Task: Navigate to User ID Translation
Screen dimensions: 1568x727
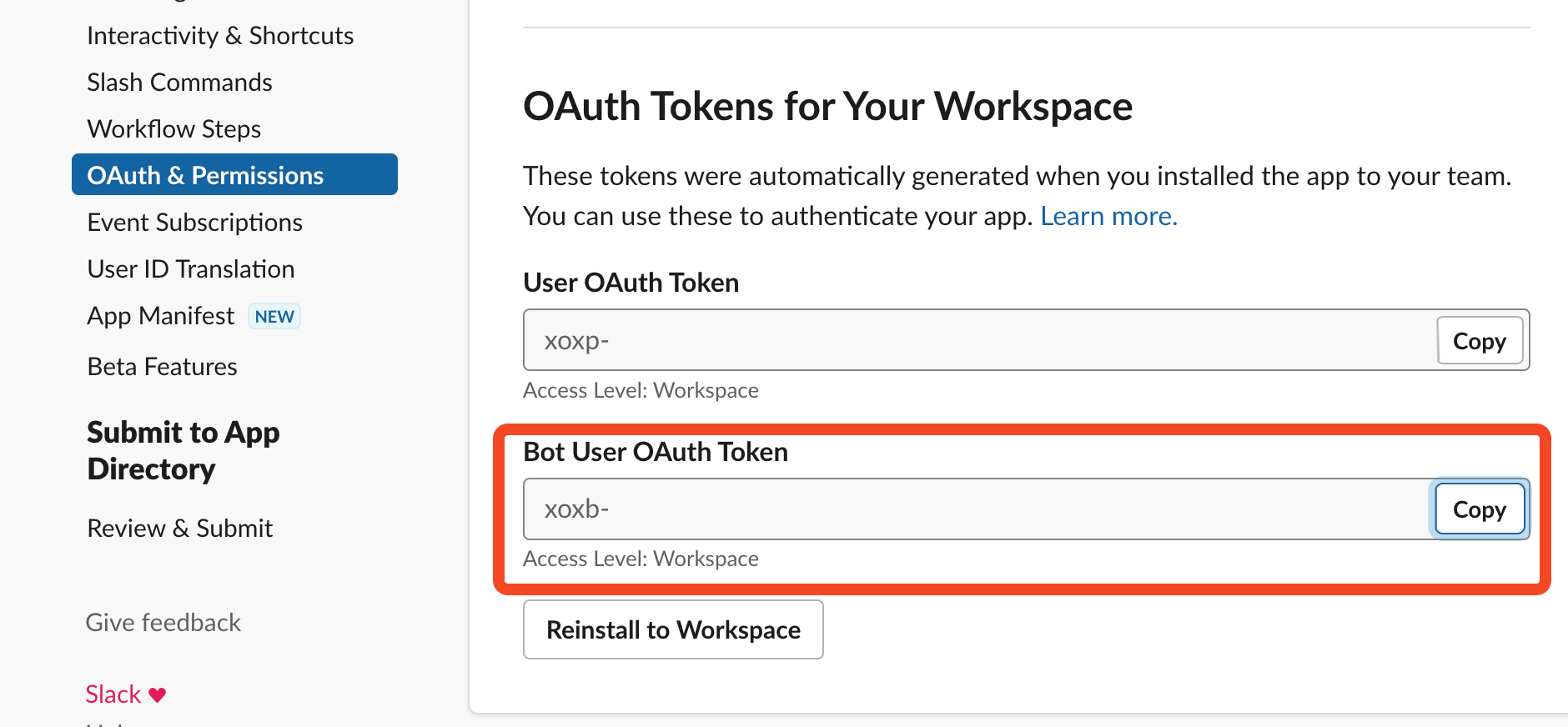Action: pos(191,269)
